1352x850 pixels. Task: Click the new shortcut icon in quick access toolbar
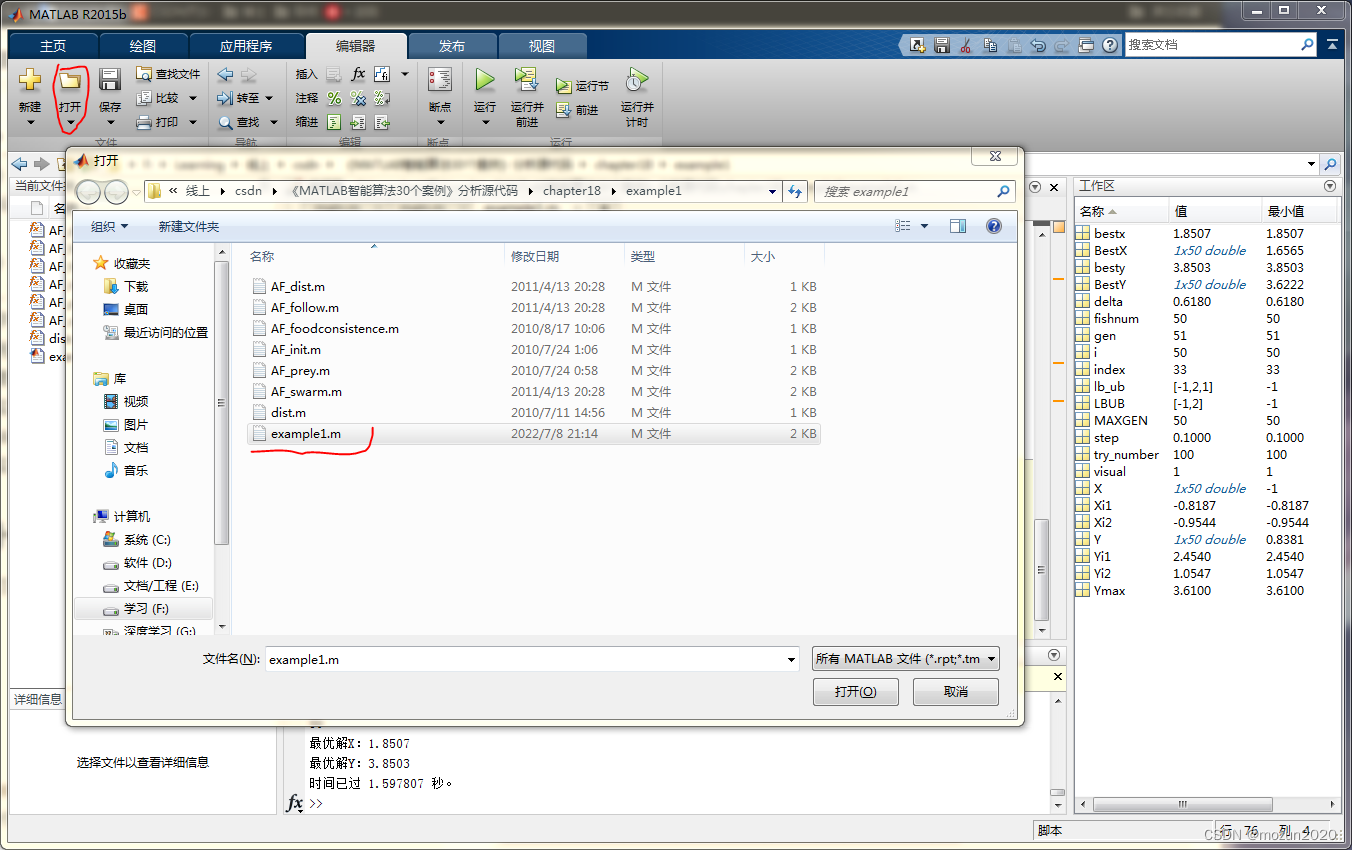918,45
